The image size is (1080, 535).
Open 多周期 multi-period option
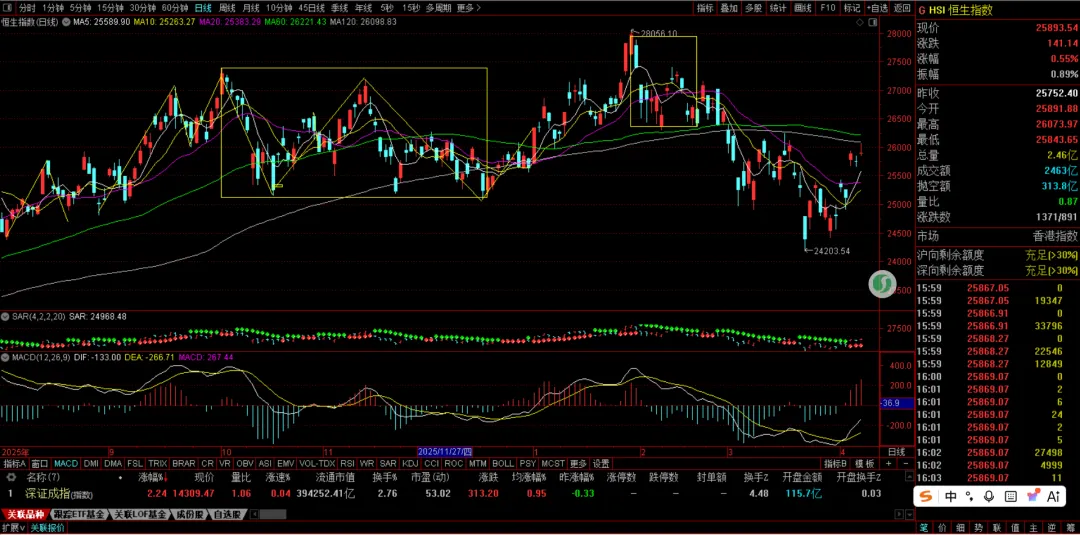[x=439, y=8]
